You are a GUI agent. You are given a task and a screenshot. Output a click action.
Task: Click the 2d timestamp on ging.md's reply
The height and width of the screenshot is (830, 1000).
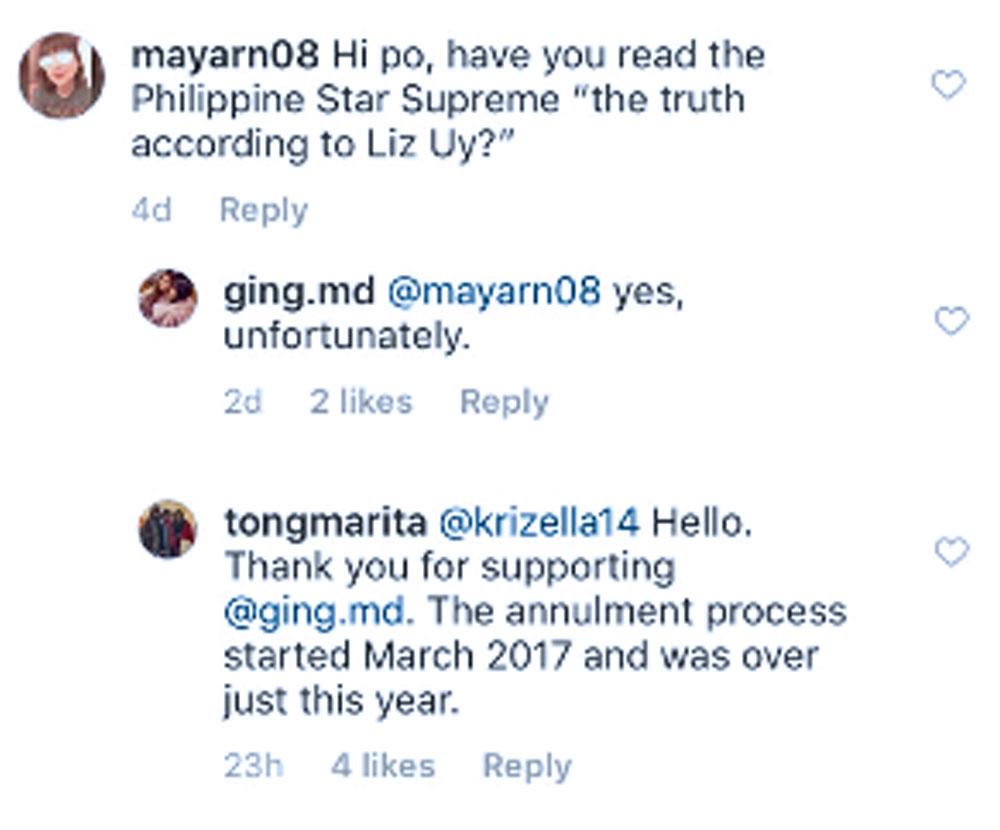[243, 402]
